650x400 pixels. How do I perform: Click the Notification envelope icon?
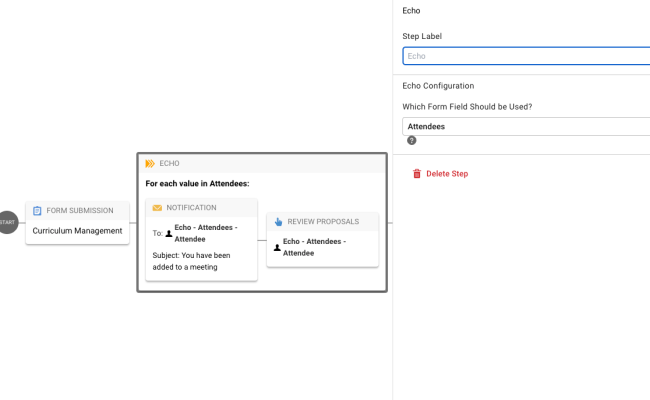pos(157,208)
